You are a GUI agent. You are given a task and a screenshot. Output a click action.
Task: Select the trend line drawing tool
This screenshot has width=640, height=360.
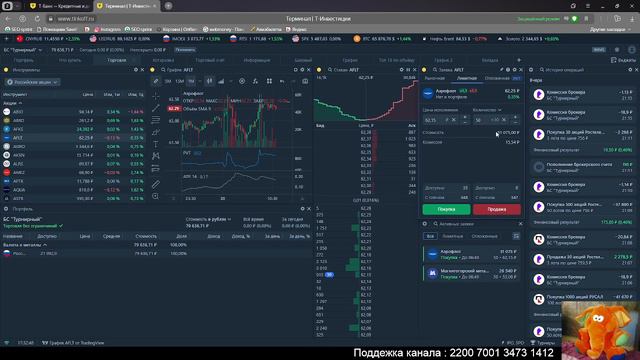click(x=156, y=108)
